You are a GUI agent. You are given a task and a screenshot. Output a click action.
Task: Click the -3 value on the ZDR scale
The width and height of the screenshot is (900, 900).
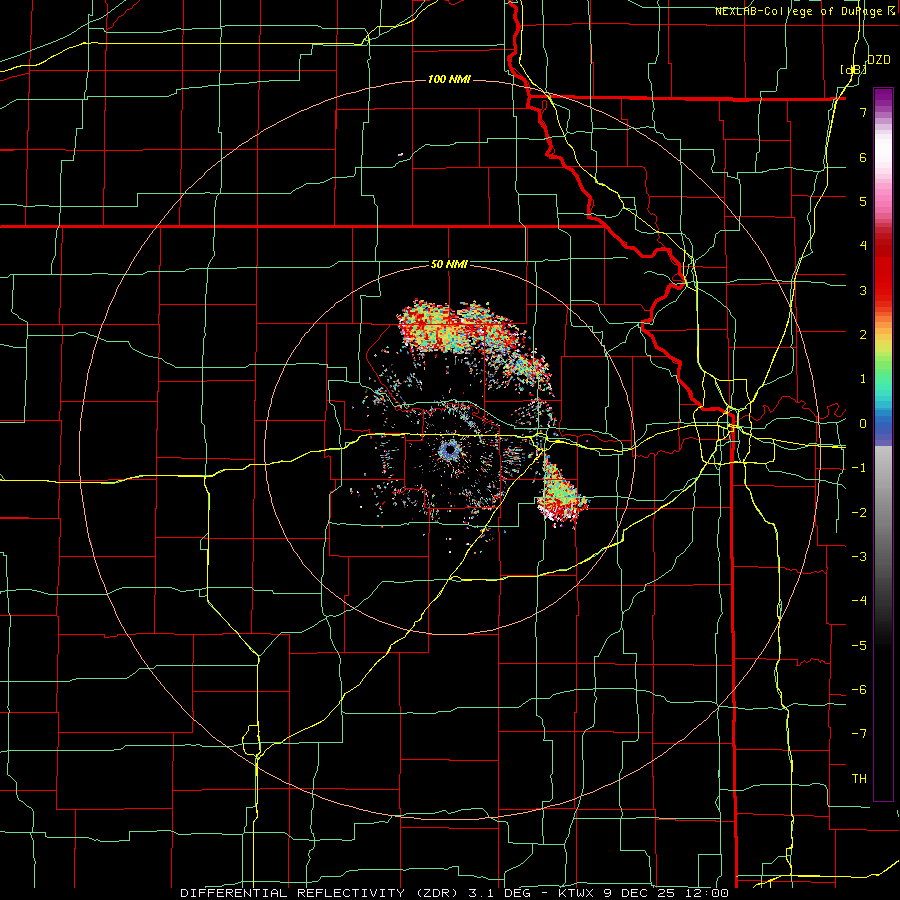[859, 556]
